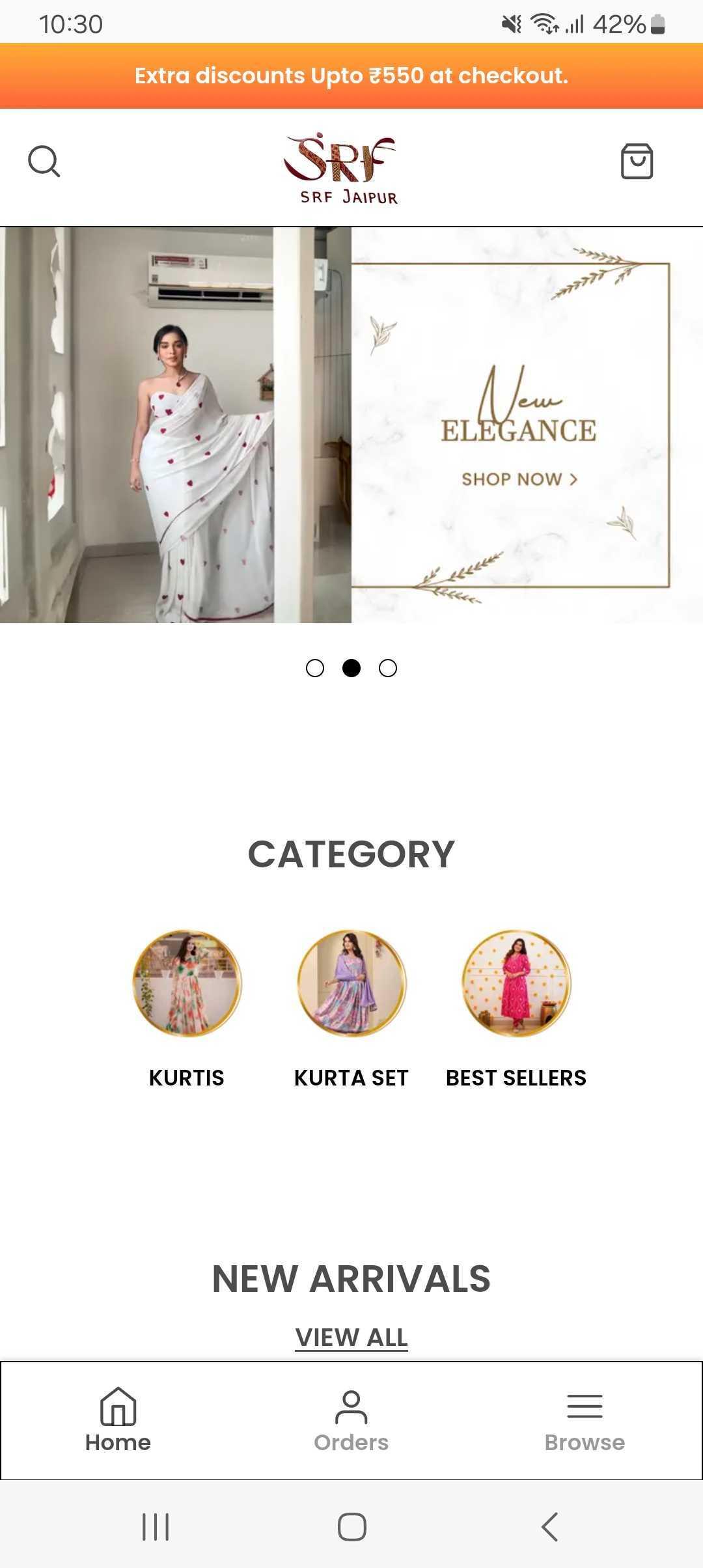
Task: Open the Orders person icon
Action: pos(351,1407)
